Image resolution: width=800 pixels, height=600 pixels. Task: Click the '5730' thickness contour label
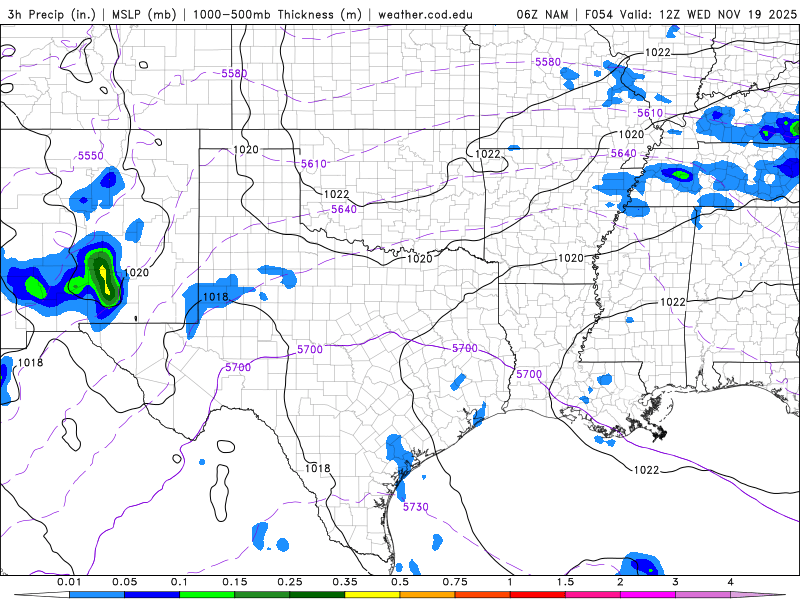[415, 507]
